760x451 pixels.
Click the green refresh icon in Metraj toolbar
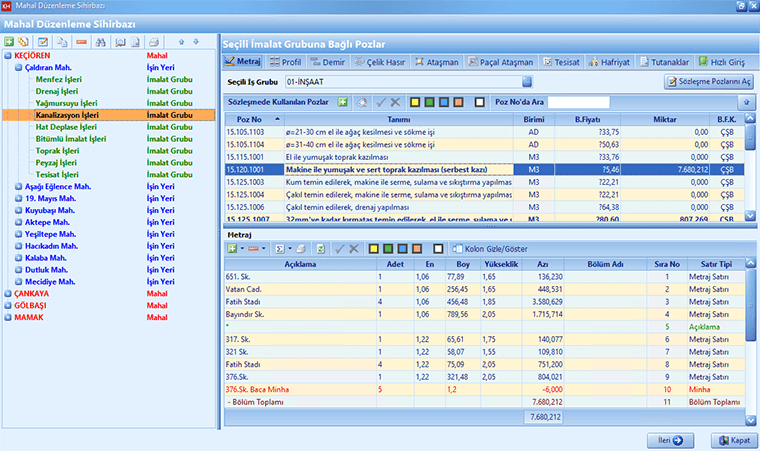320,248
